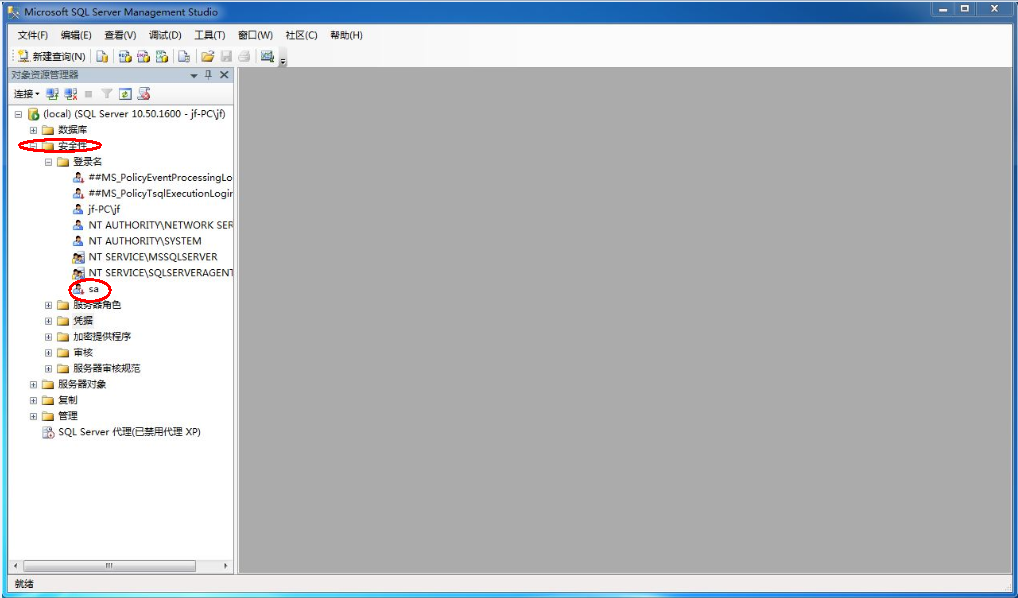Collapse the 登录名 folder node
The width and height of the screenshot is (1018, 598).
48,162
